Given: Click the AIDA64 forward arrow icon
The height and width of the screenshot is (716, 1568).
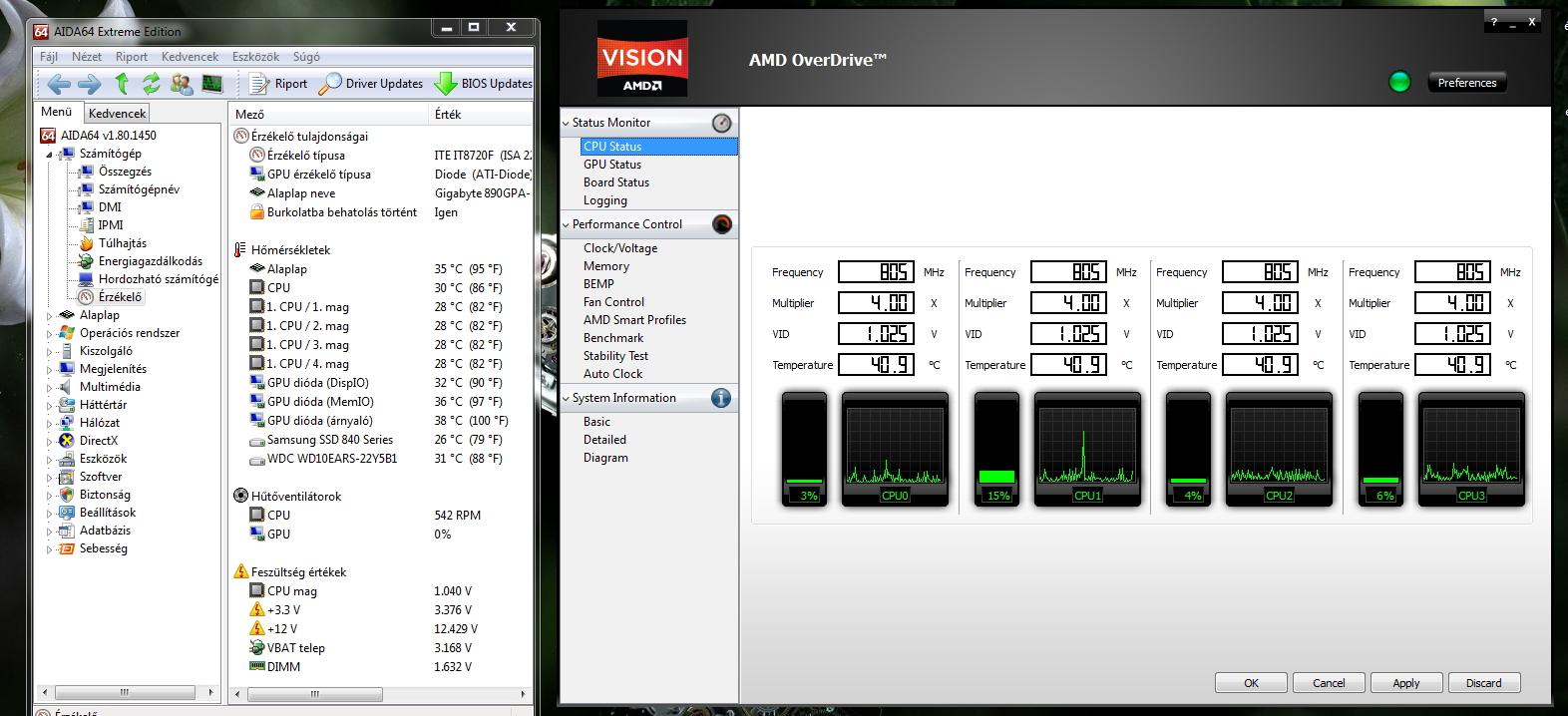Looking at the screenshot, I should coord(89,84).
